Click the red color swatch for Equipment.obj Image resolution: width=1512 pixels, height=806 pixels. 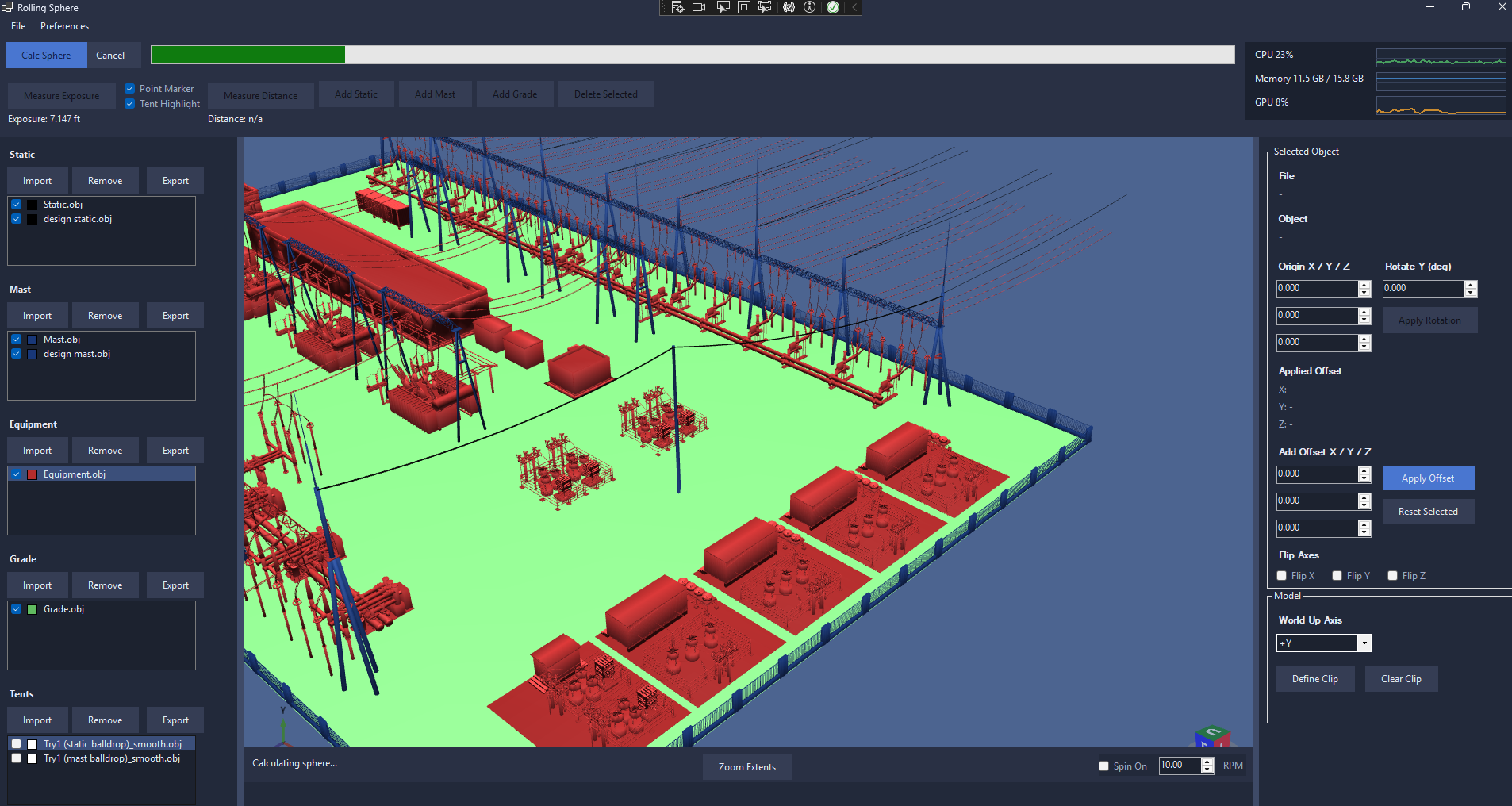pyautogui.click(x=33, y=474)
